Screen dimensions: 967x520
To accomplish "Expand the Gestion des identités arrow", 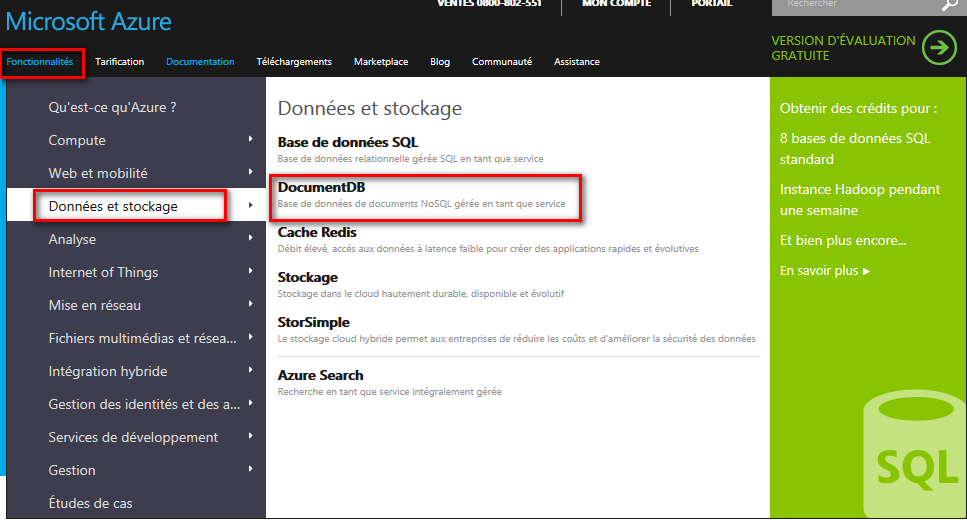I will [250, 403].
